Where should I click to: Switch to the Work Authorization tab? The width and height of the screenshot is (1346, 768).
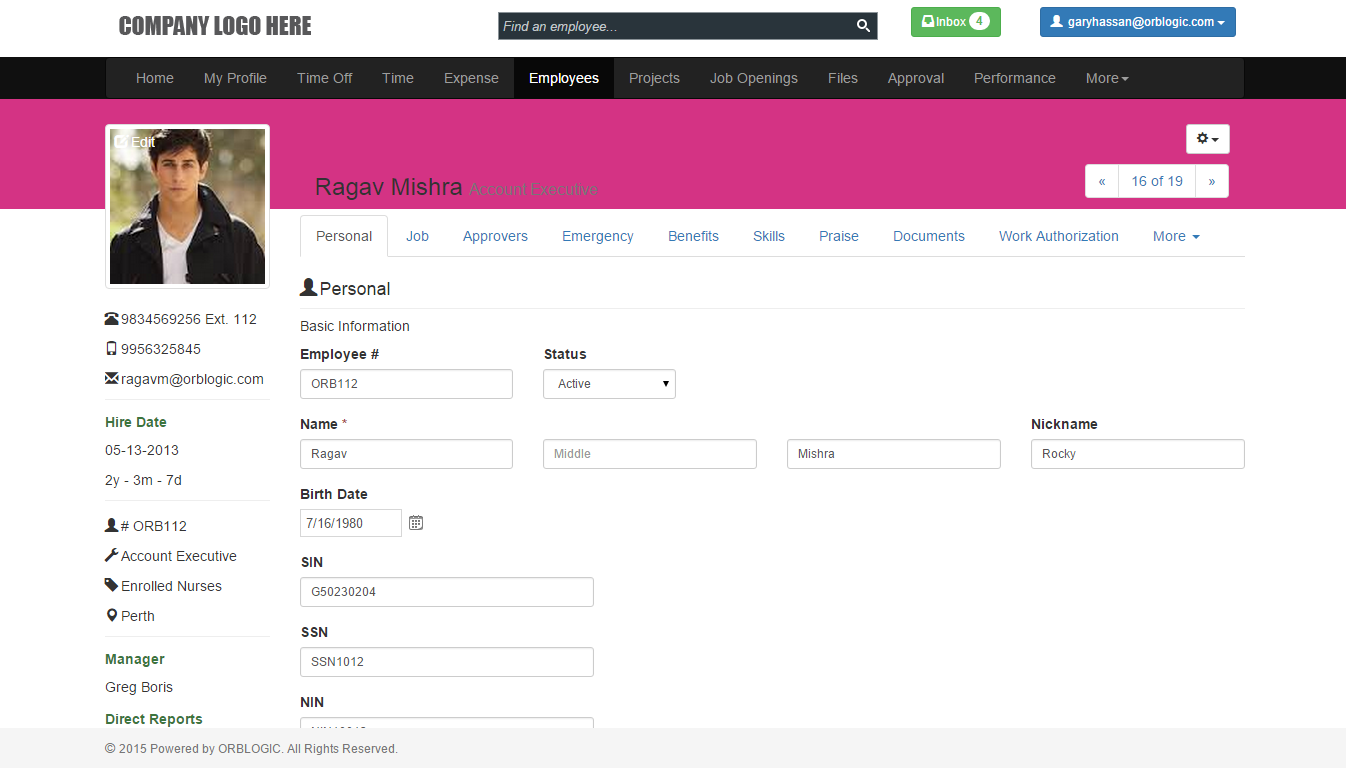(x=1059, y=236)
